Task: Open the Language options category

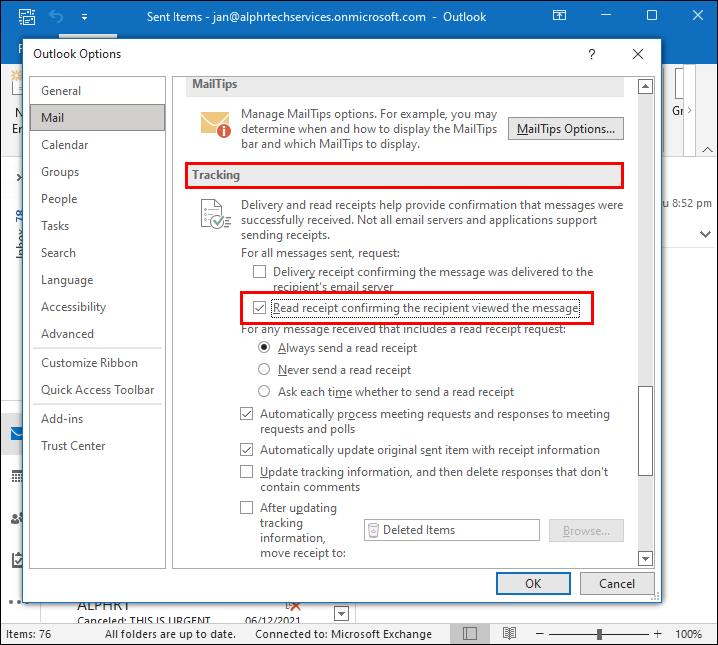Action: coord(98,280)
